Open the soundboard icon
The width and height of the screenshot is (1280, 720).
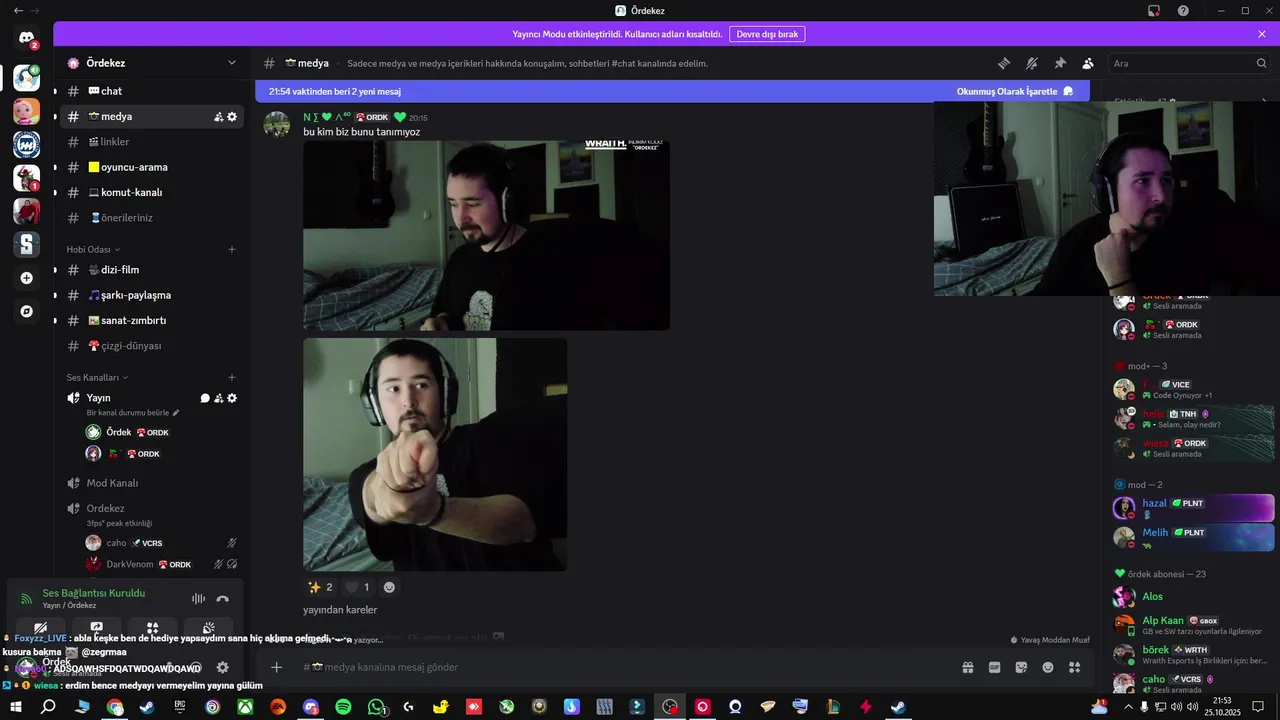(x=208, y=628)
